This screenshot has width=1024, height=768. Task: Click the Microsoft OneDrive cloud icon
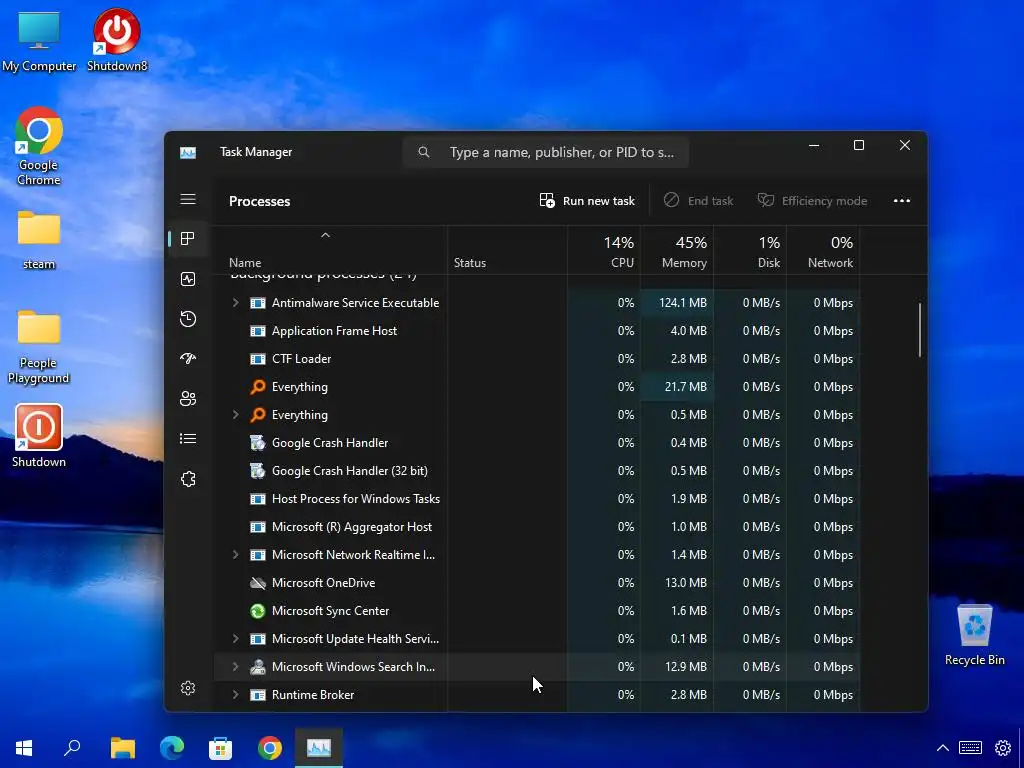[x=258, y=583]
